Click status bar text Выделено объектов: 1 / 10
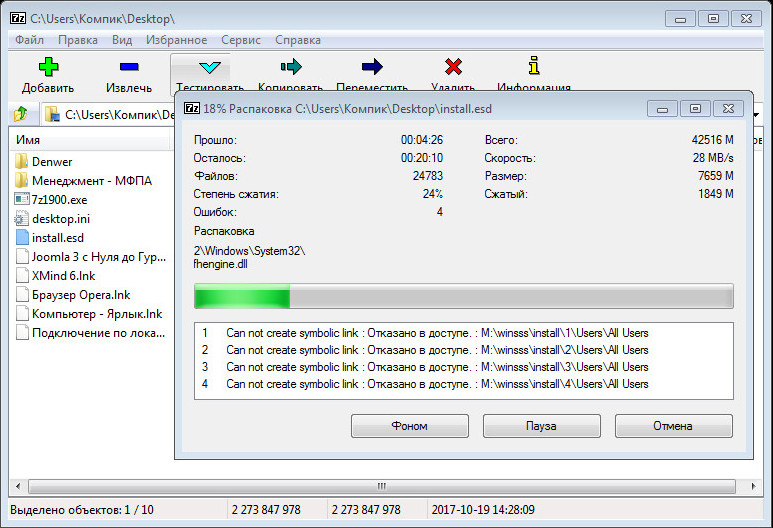This screenshot has height=528, width=773. pyautogui.click(x=82, y=510)
